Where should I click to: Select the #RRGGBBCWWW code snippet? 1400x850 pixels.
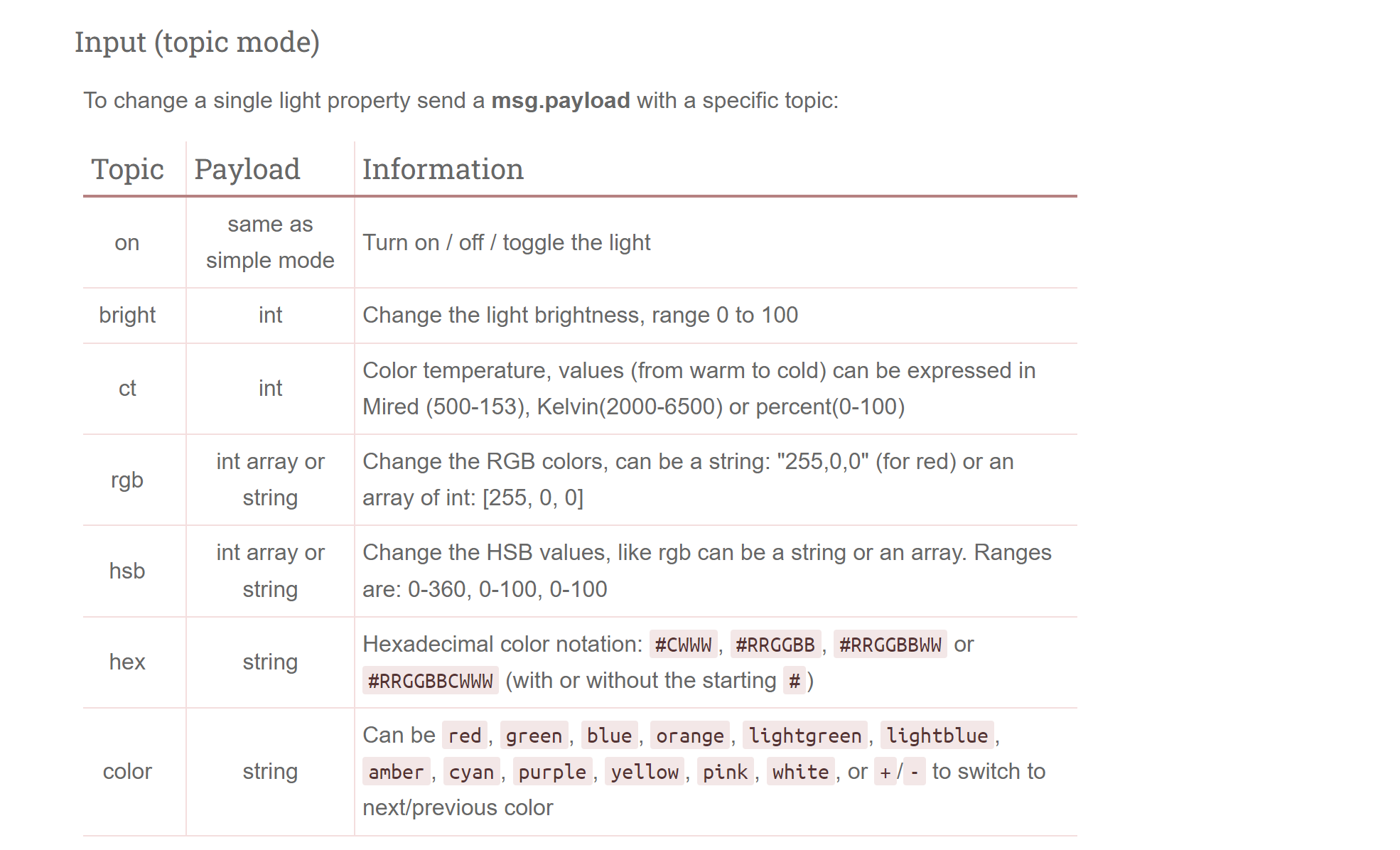(430, 682)
